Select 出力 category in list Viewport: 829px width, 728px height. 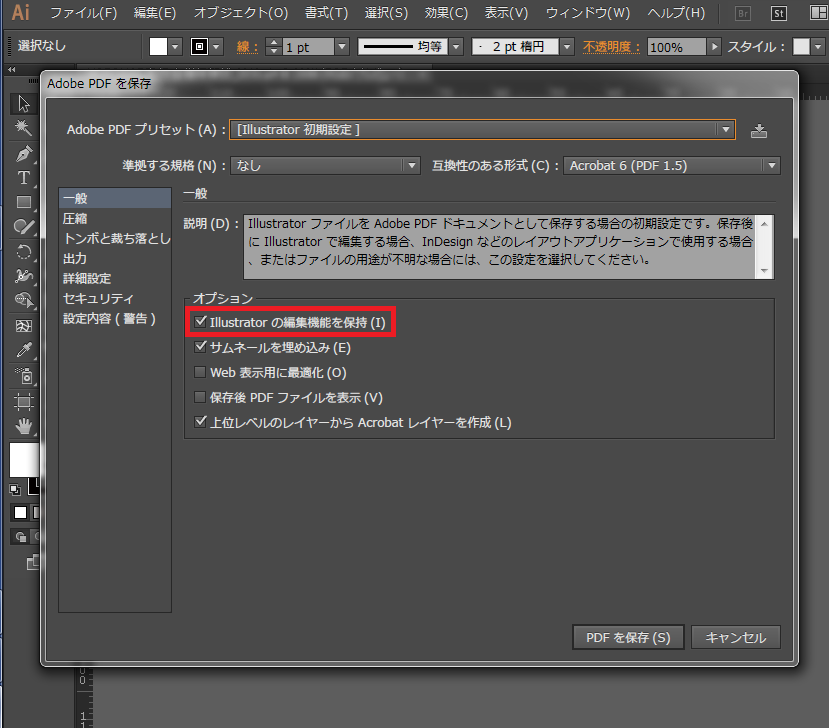(115, 259)
